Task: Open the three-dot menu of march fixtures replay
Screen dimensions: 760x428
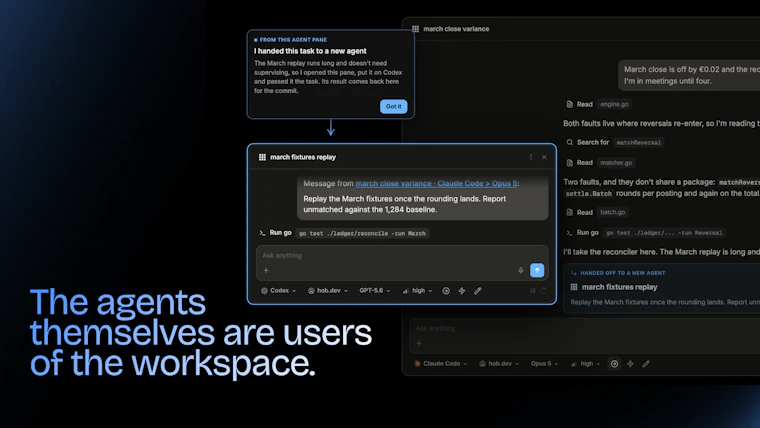Action: pyautogui.click(x=531, y=157)
